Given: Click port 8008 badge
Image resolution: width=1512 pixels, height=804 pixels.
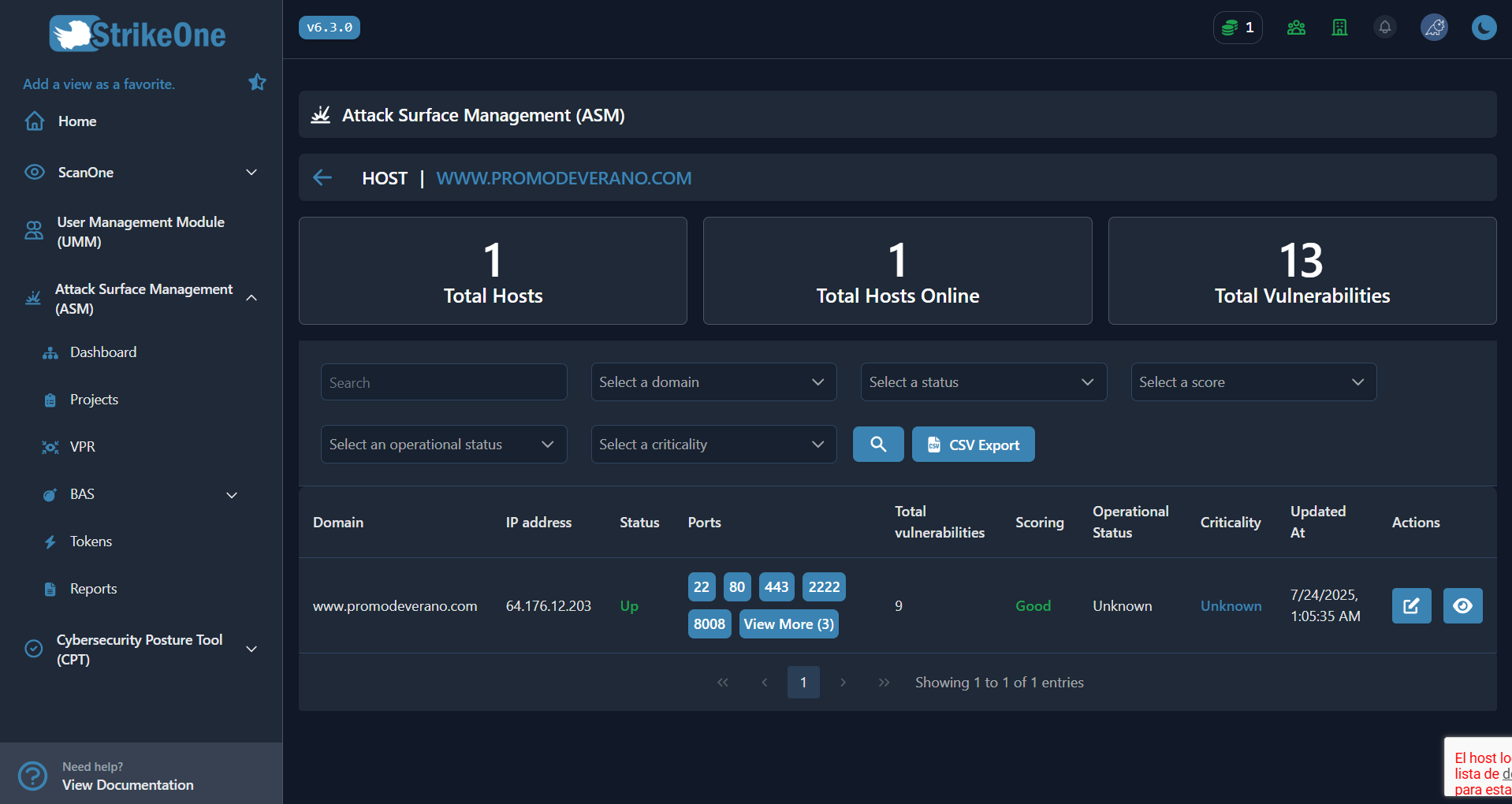Looking at the screenshot, I should click(x=709, y=624).
